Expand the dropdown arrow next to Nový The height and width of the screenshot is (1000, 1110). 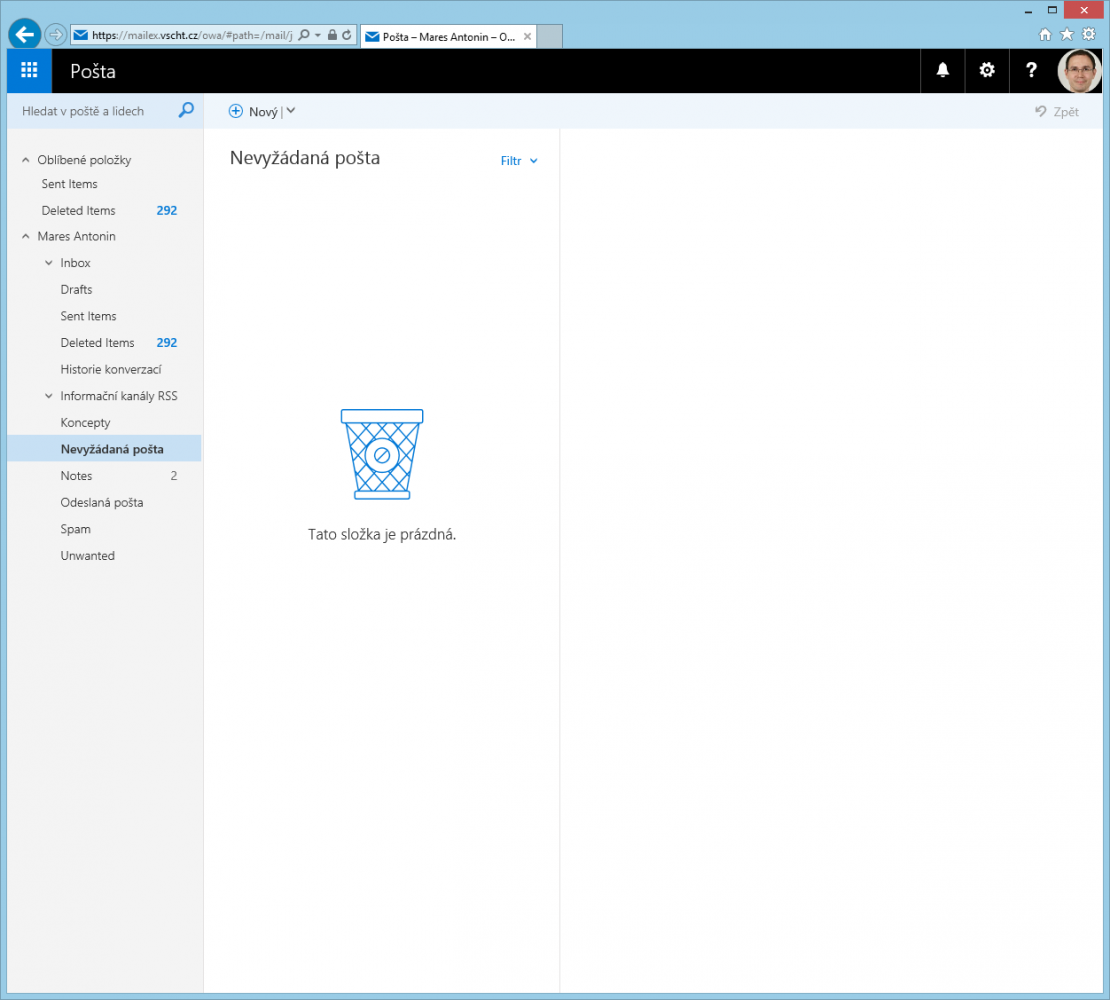pyautogui.click(x=290, y=111)
